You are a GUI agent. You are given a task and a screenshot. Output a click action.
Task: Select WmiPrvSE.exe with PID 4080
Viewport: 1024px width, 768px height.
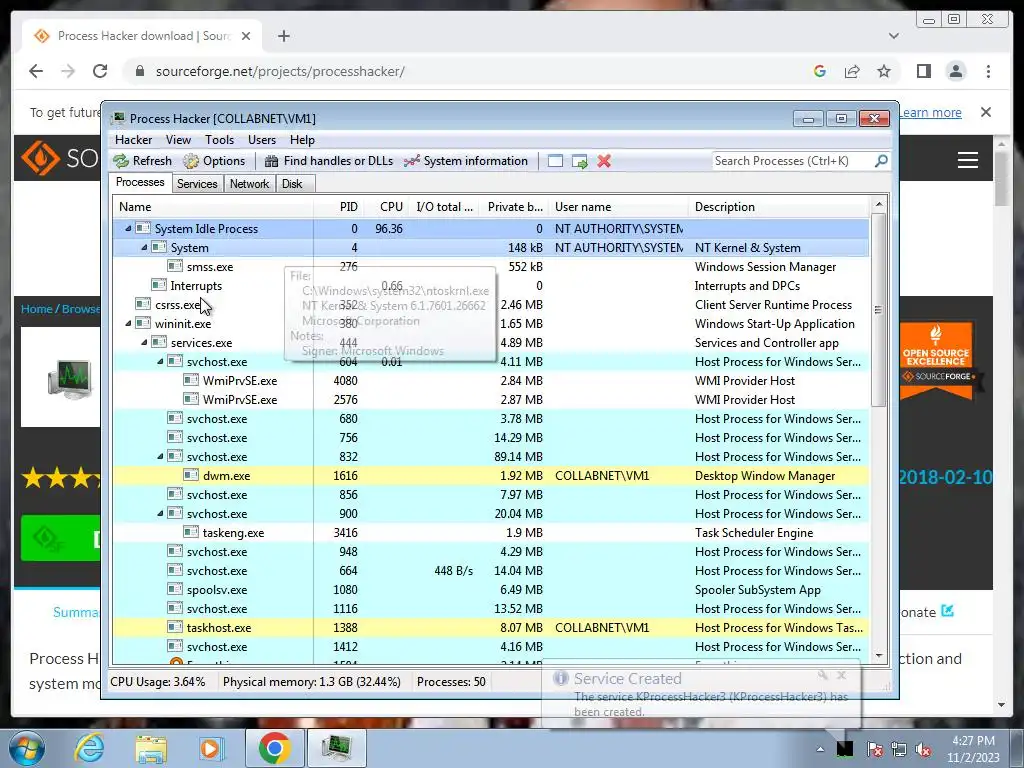point(490,380)
